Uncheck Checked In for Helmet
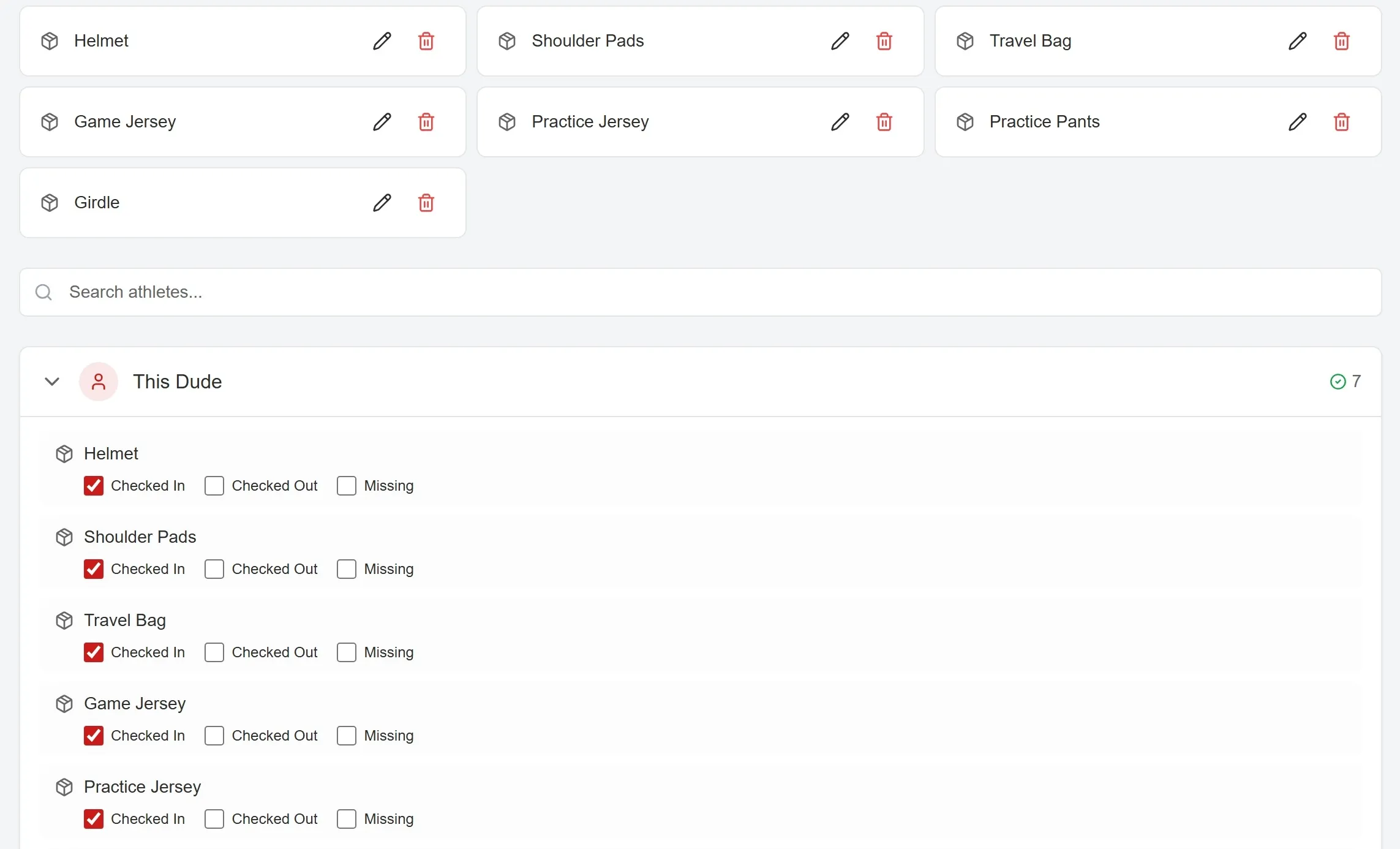1400x849 pixels. click(94, 486)
